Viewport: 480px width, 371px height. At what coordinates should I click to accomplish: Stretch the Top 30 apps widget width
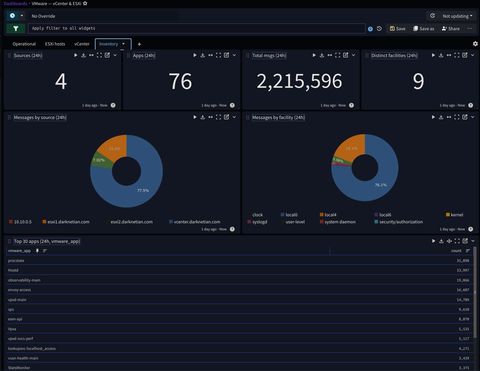tap(449, 241)
